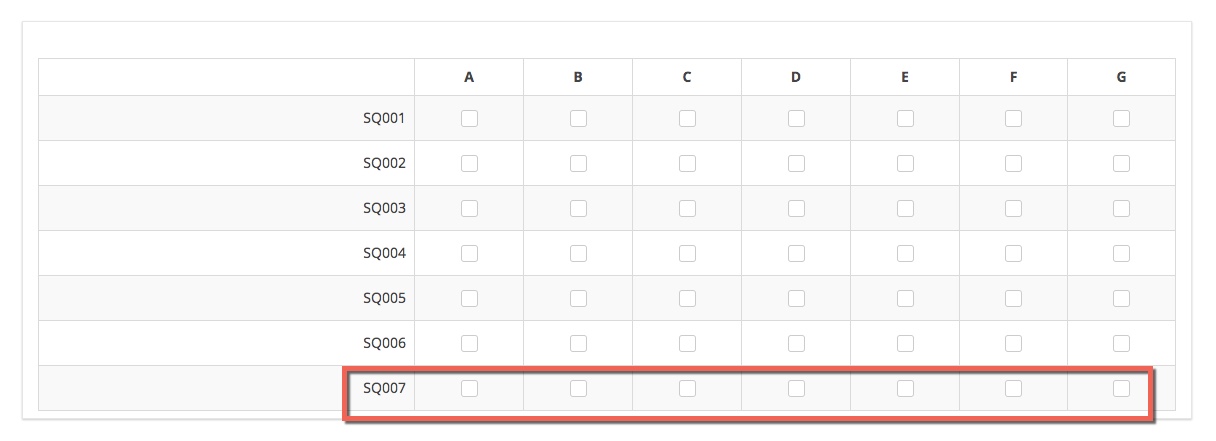The height and width of the screenshot is (441, 1216).
Task: Select SQ004 checkbox under column D
Action: coord(796,253)
